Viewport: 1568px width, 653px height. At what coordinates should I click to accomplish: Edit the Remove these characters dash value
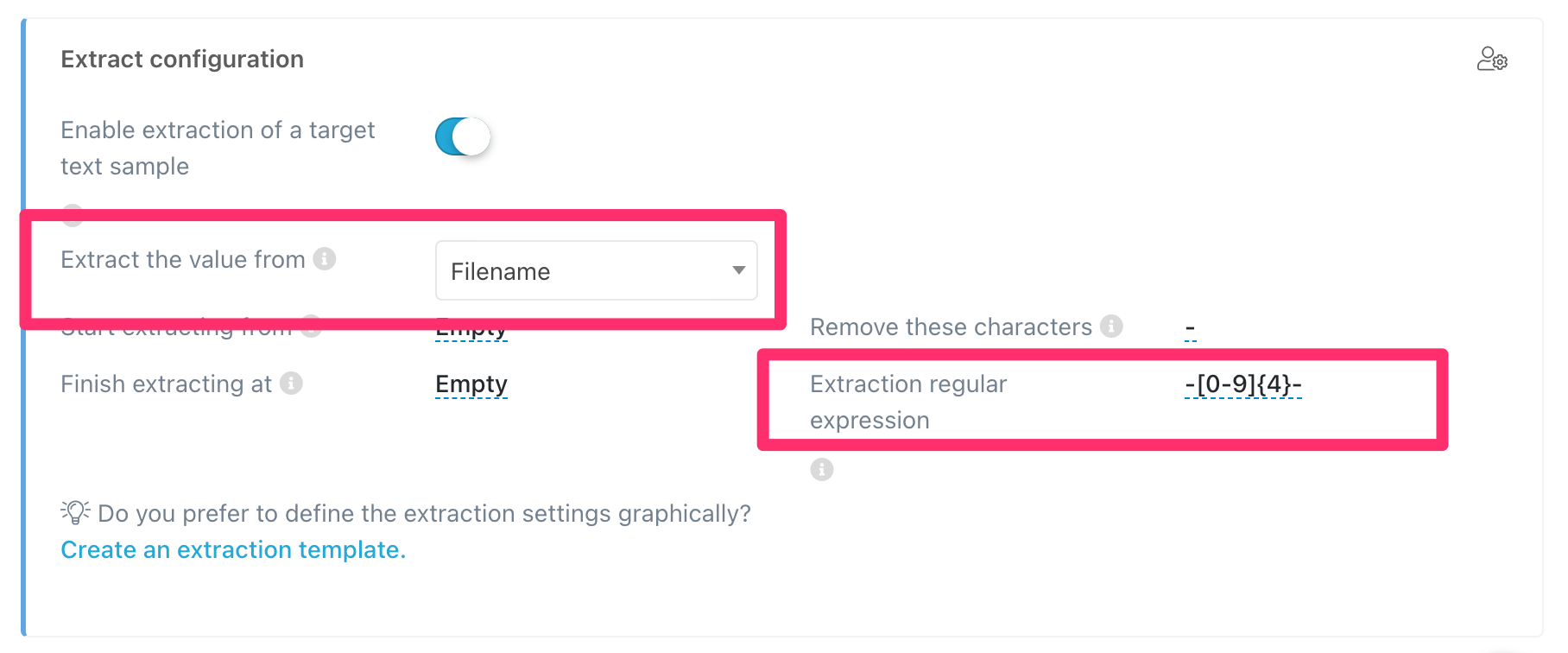click(1190, 329)
